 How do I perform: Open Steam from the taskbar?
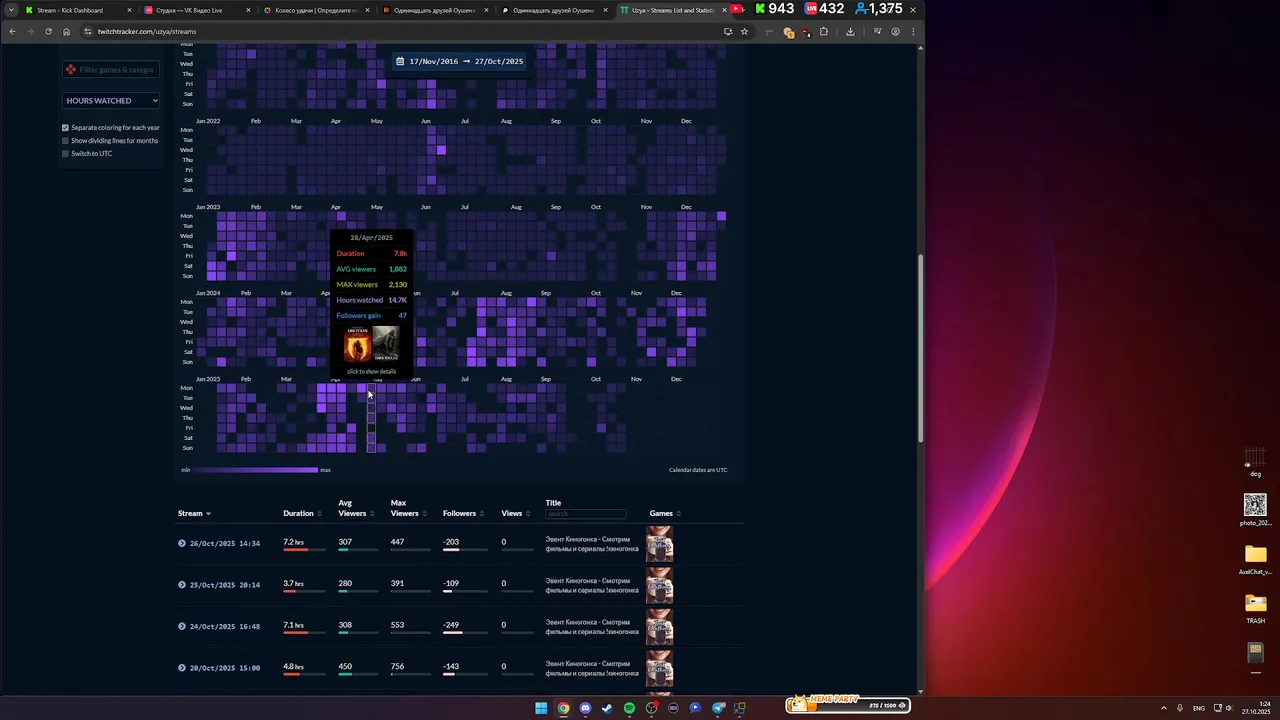(x=607, y=708)
